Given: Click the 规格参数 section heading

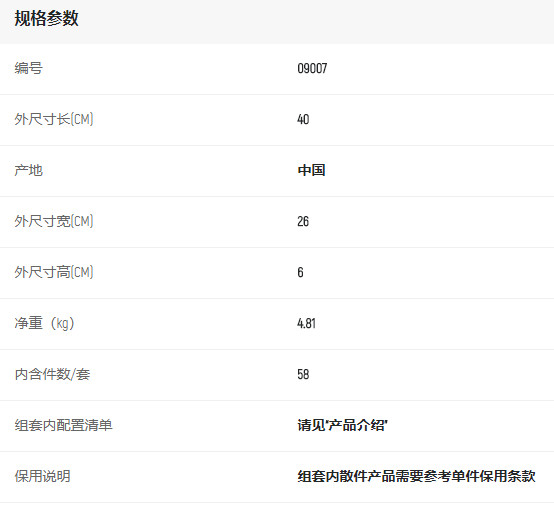Looking at the screenshot, I should click(46, 18).
